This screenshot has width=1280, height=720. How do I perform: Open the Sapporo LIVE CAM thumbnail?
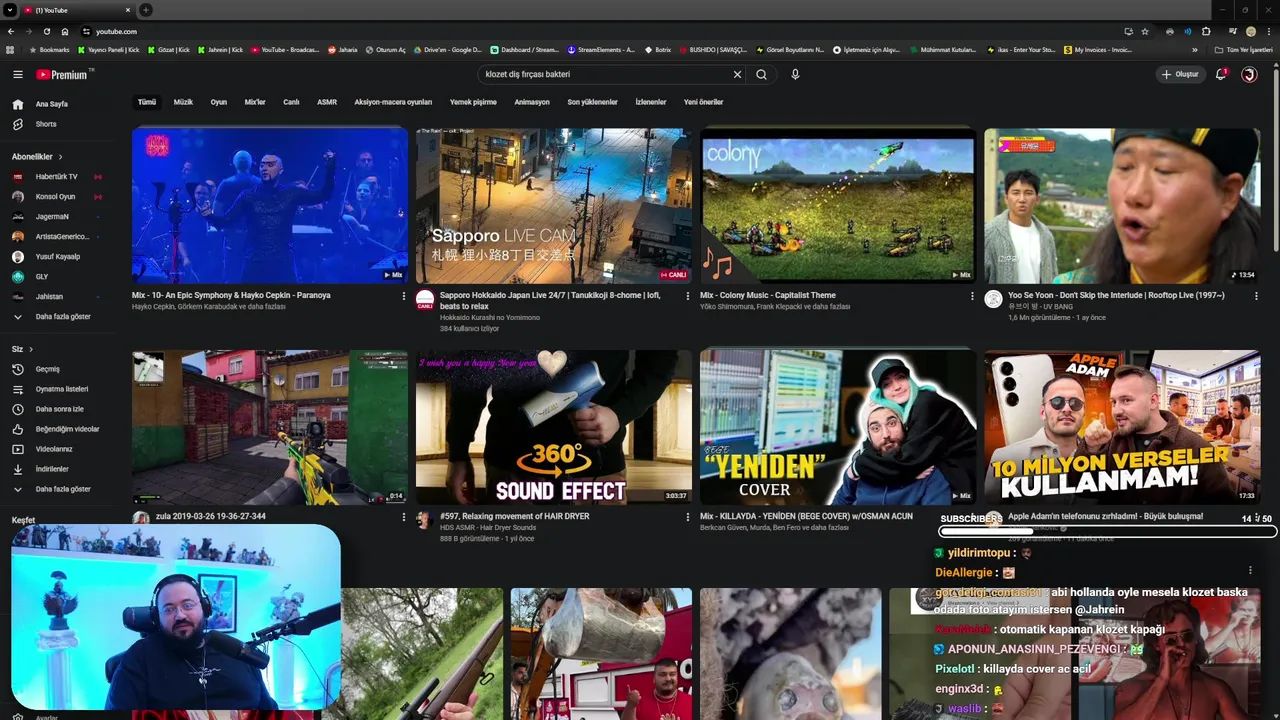click(x=554, y=205)
